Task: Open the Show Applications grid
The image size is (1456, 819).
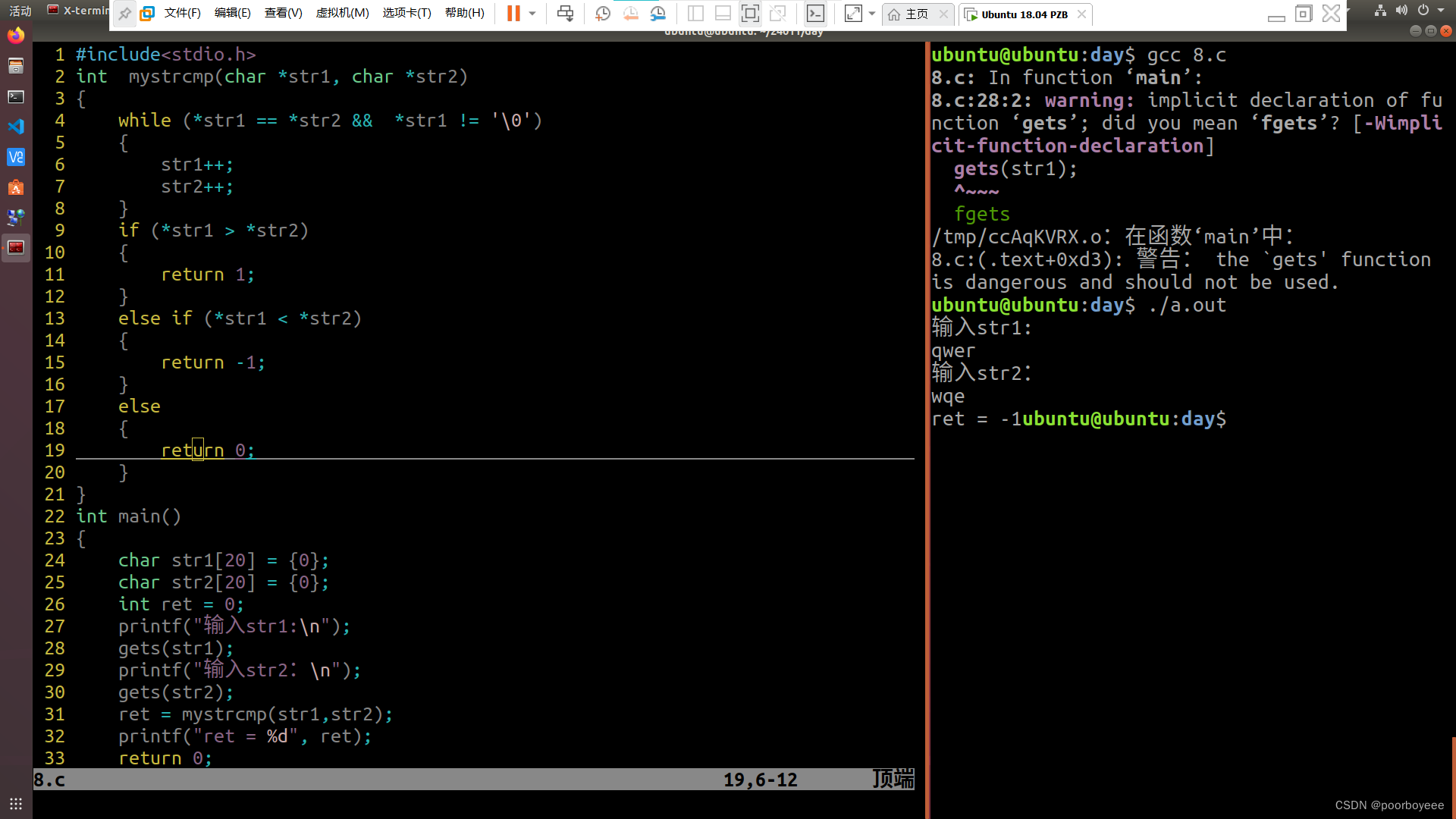Action: point(16,804)
